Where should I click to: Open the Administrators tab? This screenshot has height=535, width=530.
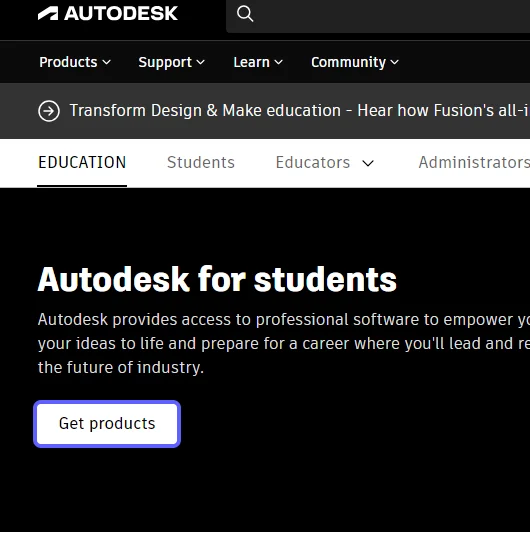474,162
